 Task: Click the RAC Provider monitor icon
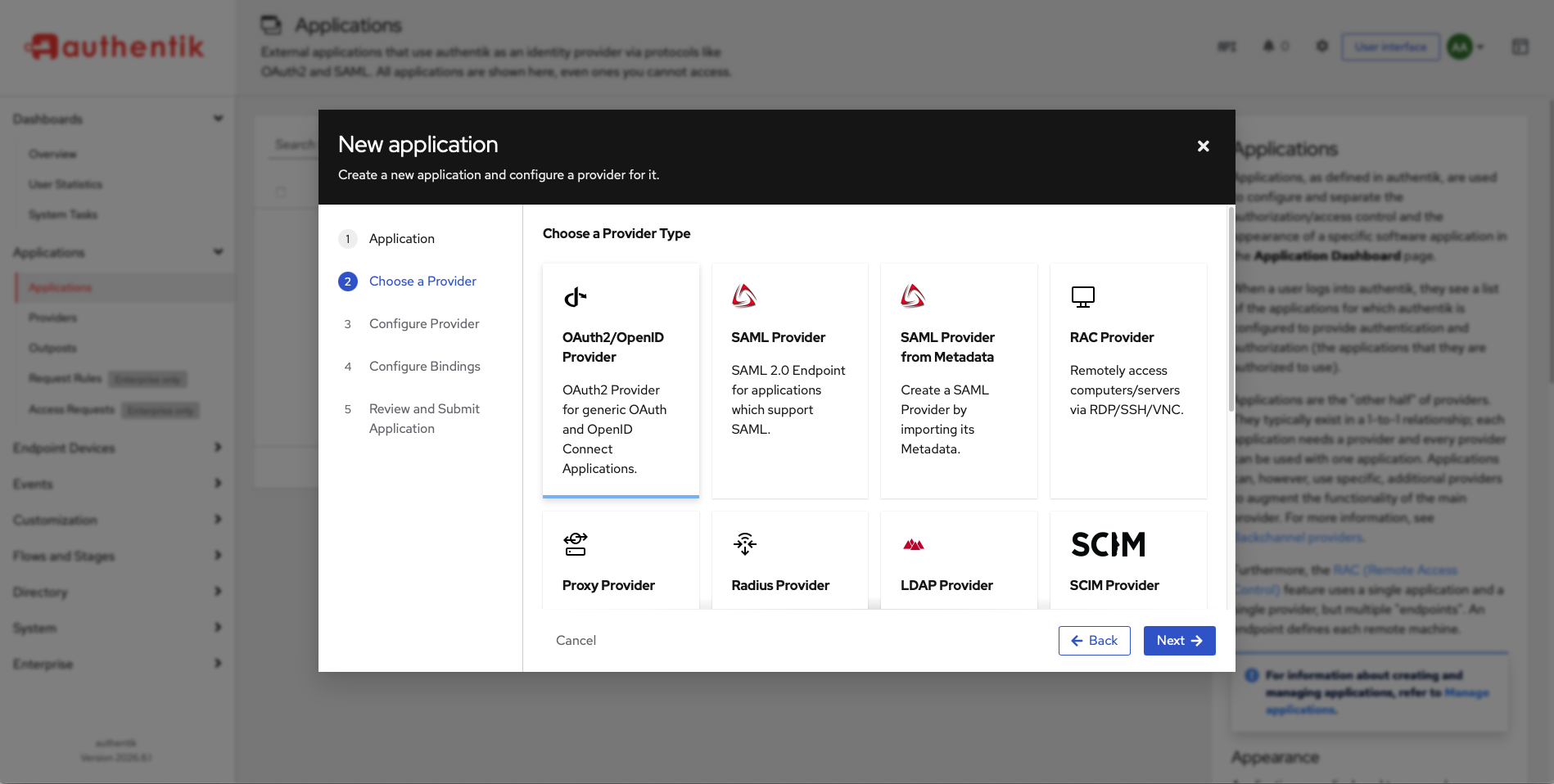1082,296
